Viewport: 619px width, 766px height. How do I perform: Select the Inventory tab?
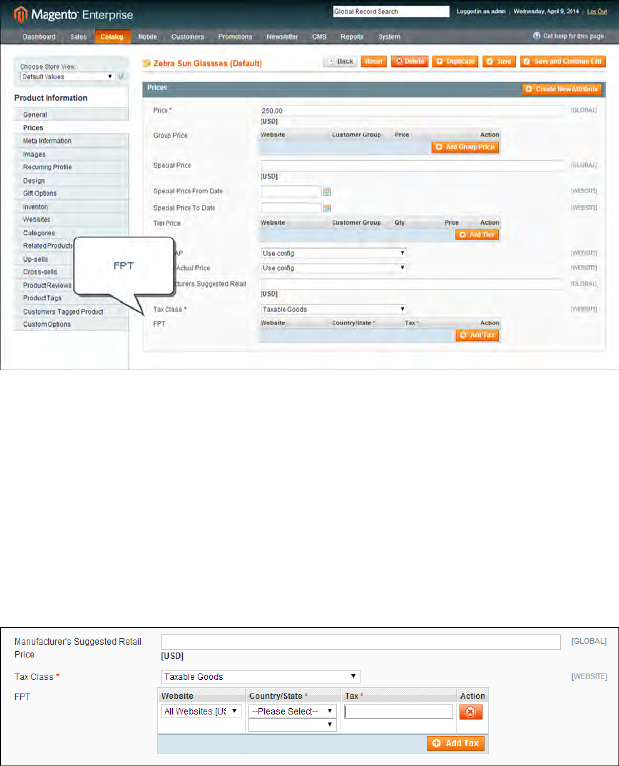coord(71,207)
